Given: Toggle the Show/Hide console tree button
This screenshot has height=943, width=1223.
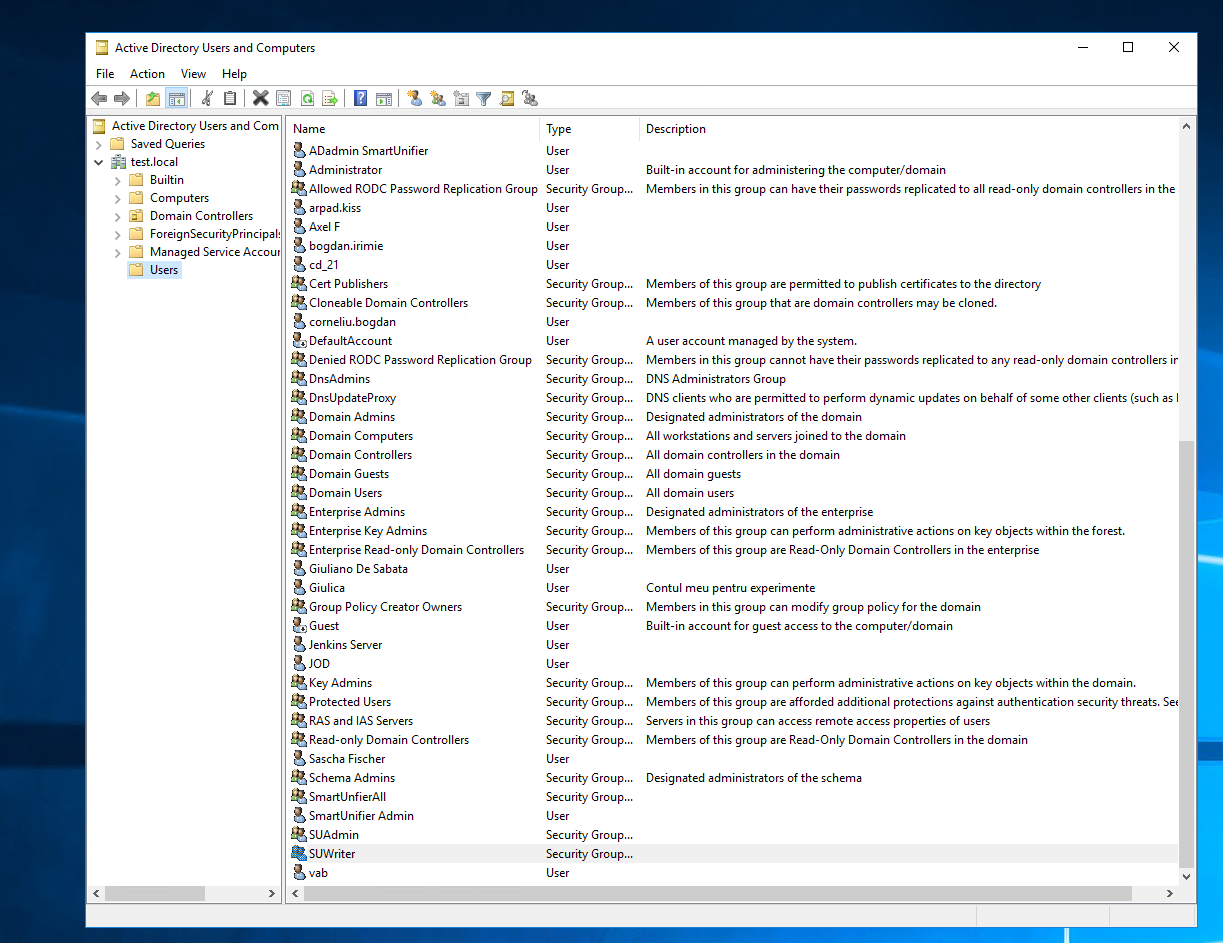Looking at the screenshot, I should point(176,98).
